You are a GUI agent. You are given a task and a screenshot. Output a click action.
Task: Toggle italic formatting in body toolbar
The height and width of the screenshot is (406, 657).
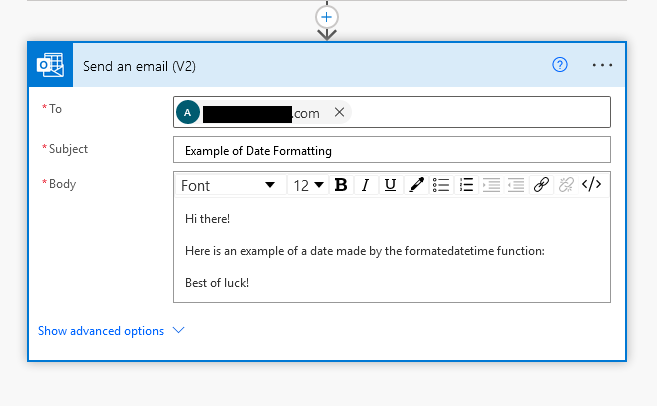tap(365, 185)
